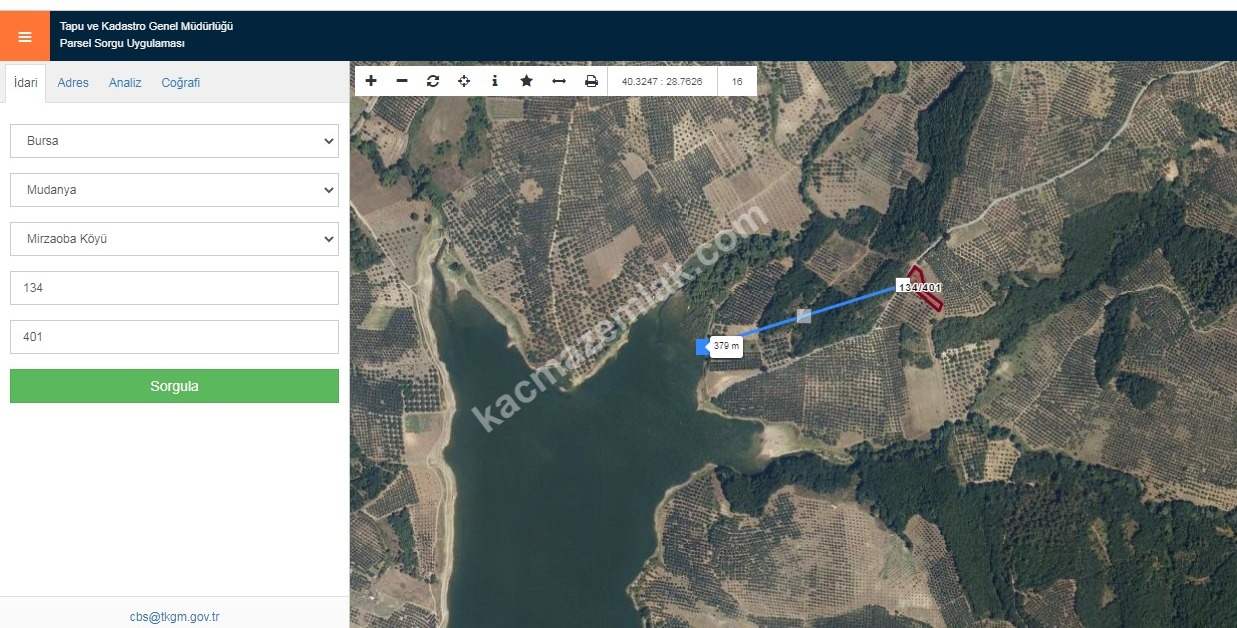This screenshot has height=628, width=1237.
Task: Zoom out with the minus icon
Action: click(402, 81)
